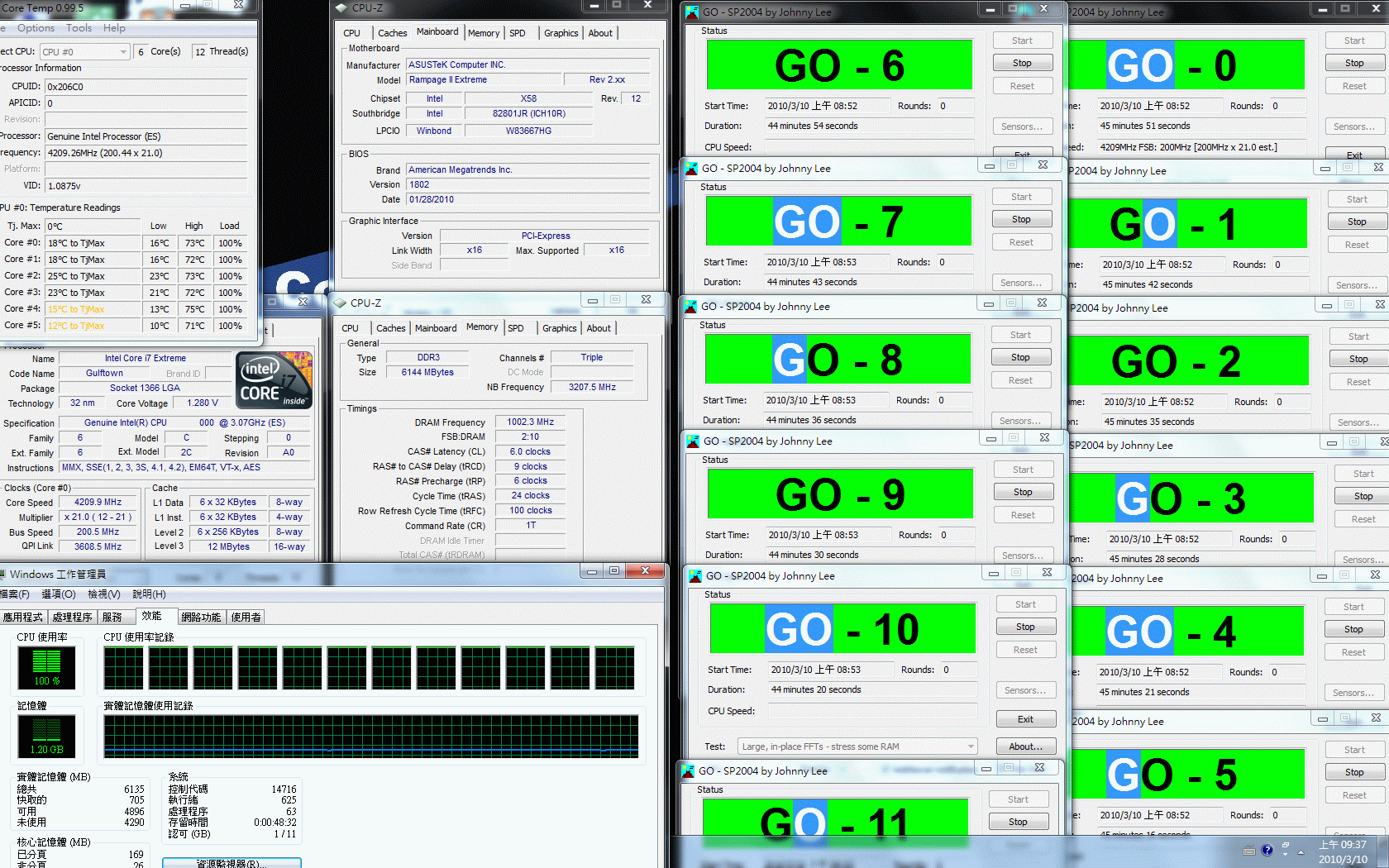
Task: Stop the test in the GO - 1 window
Action: [1357, 222]
